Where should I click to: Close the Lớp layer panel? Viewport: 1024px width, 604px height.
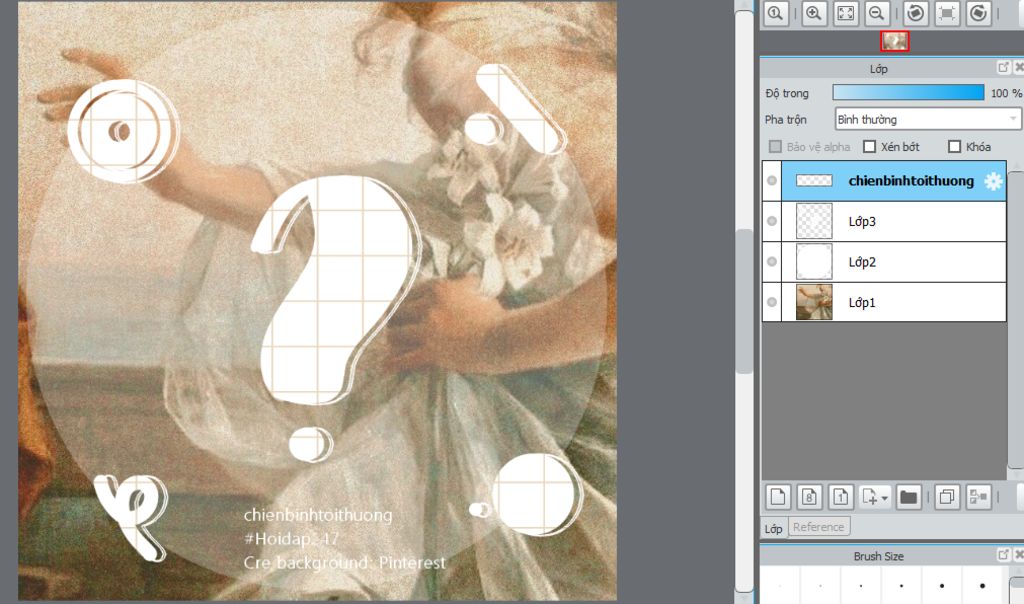click(1018, 67)
